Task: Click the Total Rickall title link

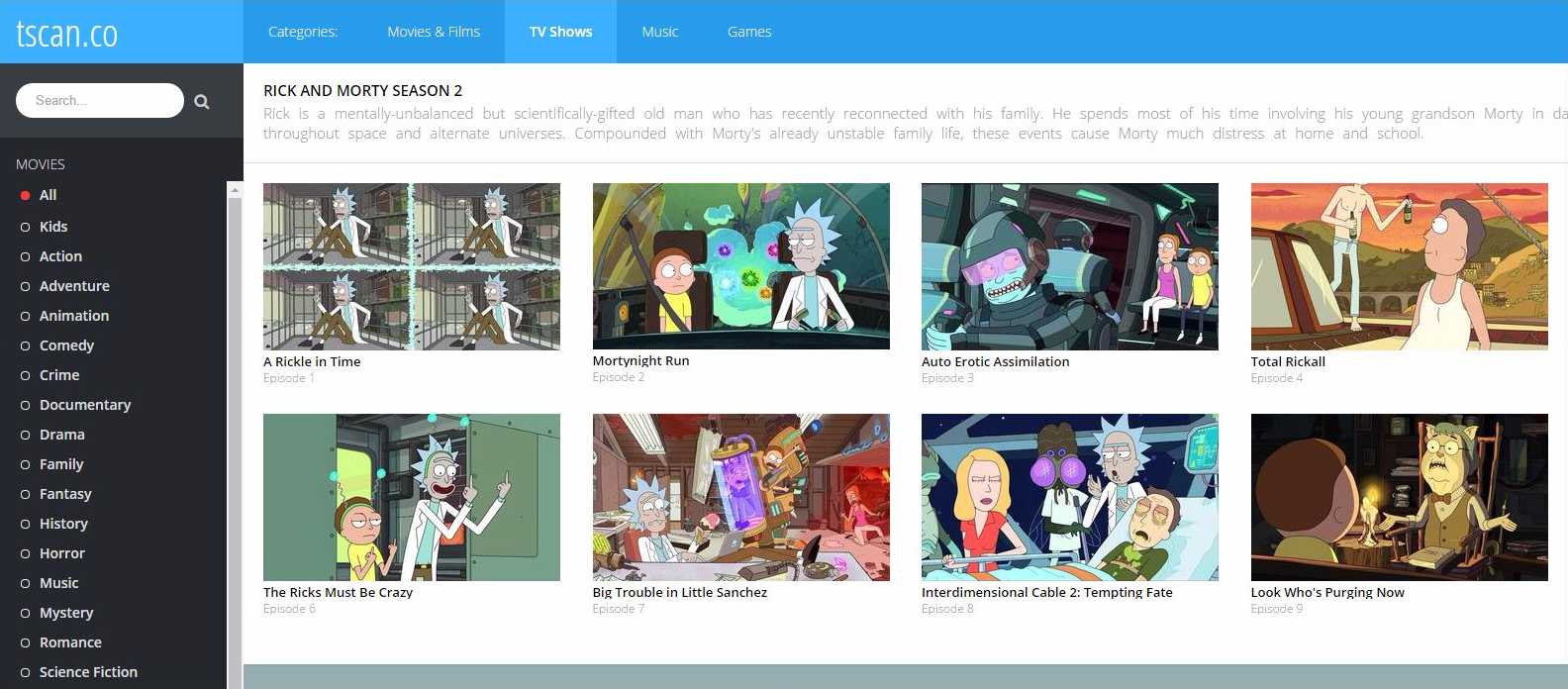Action: coord(1288,361)
